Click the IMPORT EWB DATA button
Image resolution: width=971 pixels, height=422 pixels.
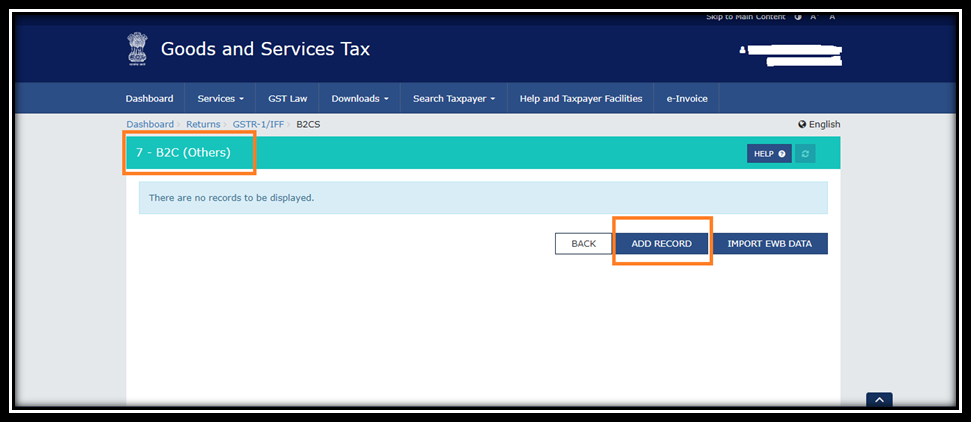tap(769, 244)
